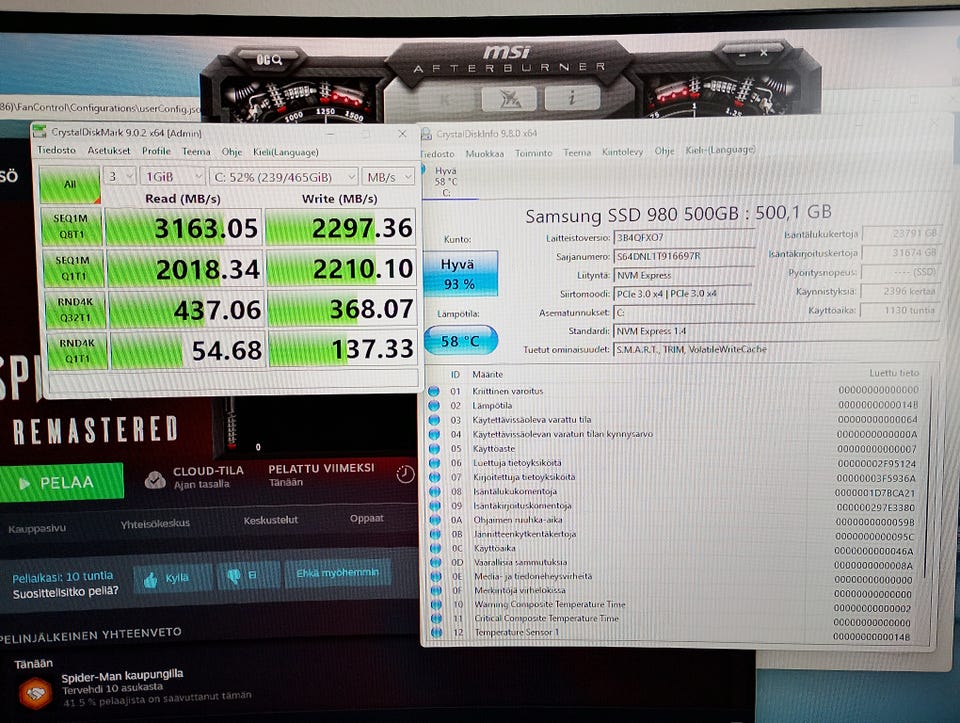Click the serial number field in CrystalDiskInfo
960x723 pixels.
tap(683, 257)
